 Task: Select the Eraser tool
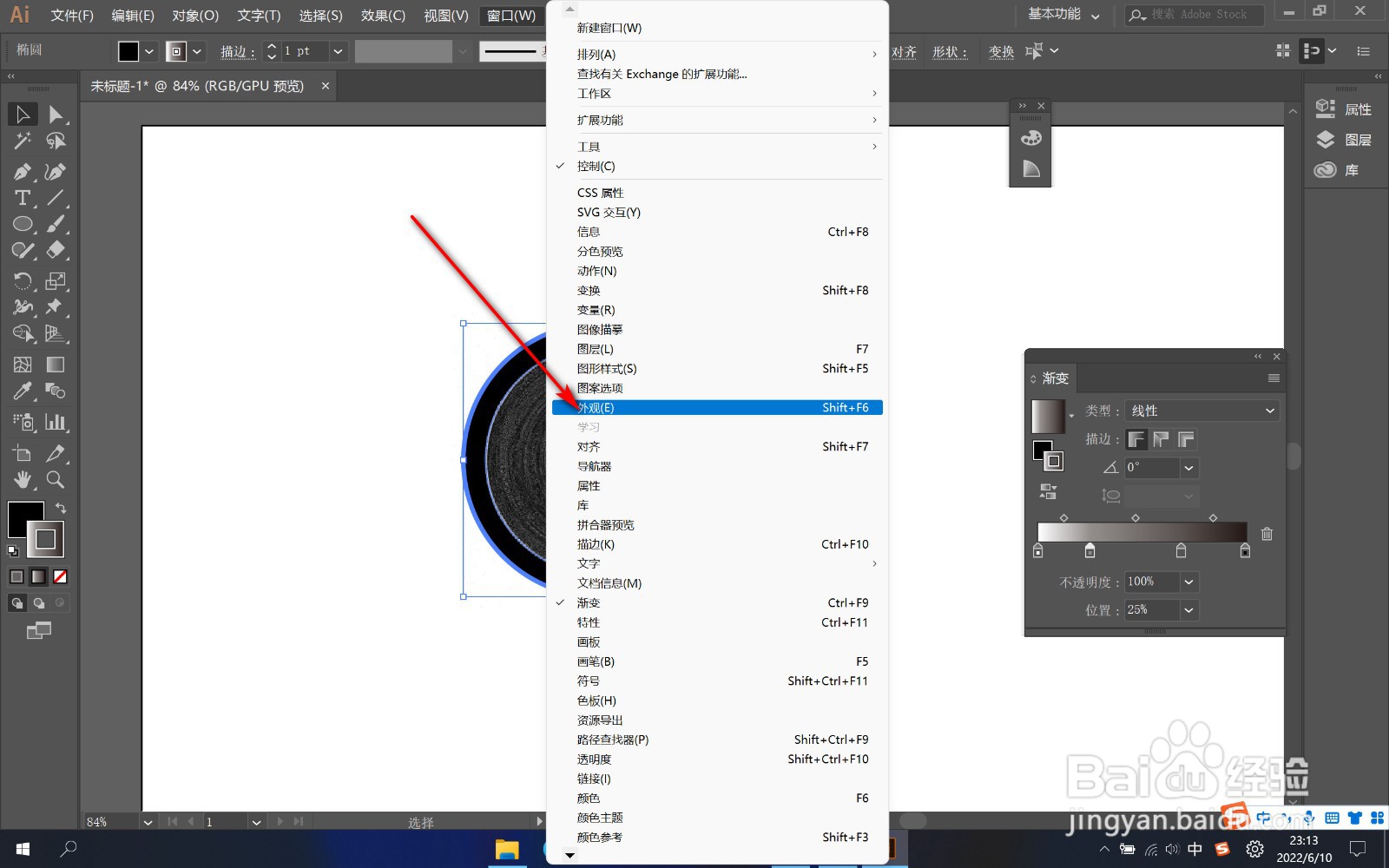(x=56, y=250)
